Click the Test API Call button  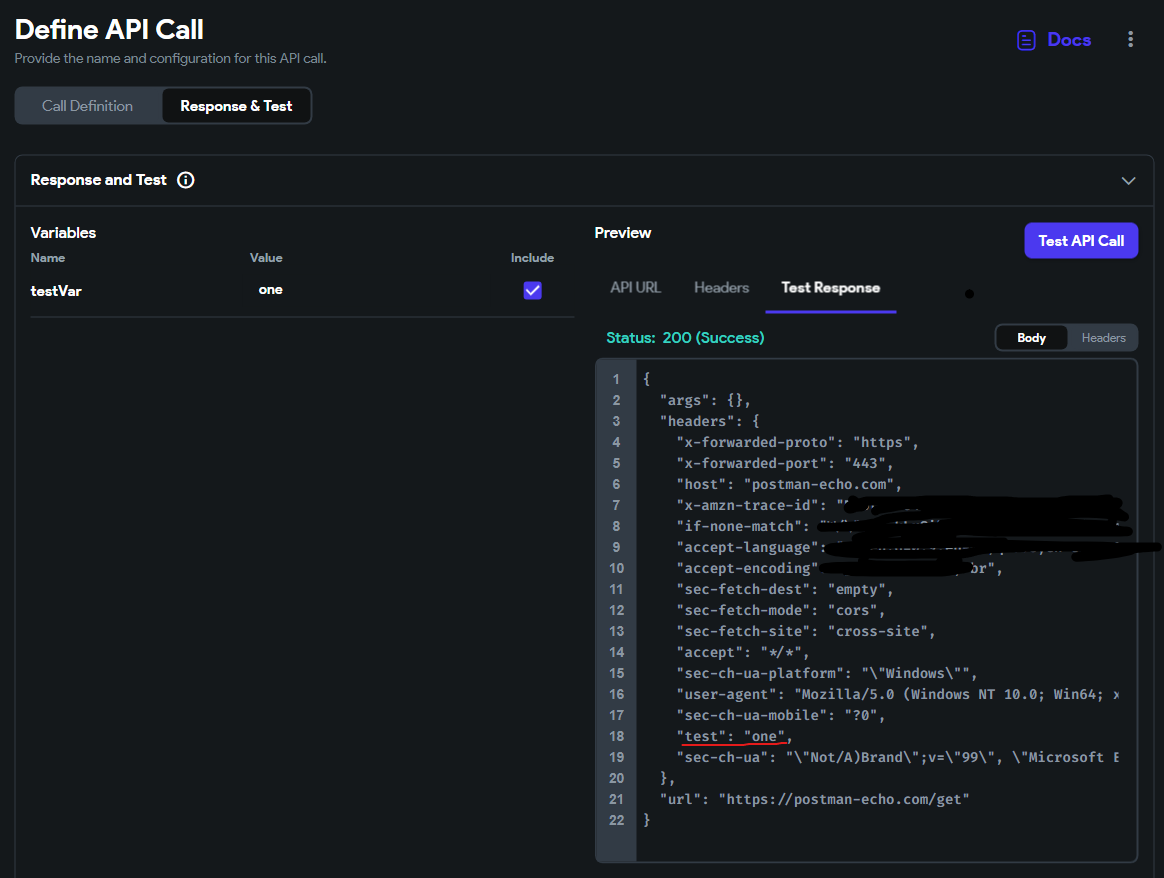click(x=1081, y=240)
